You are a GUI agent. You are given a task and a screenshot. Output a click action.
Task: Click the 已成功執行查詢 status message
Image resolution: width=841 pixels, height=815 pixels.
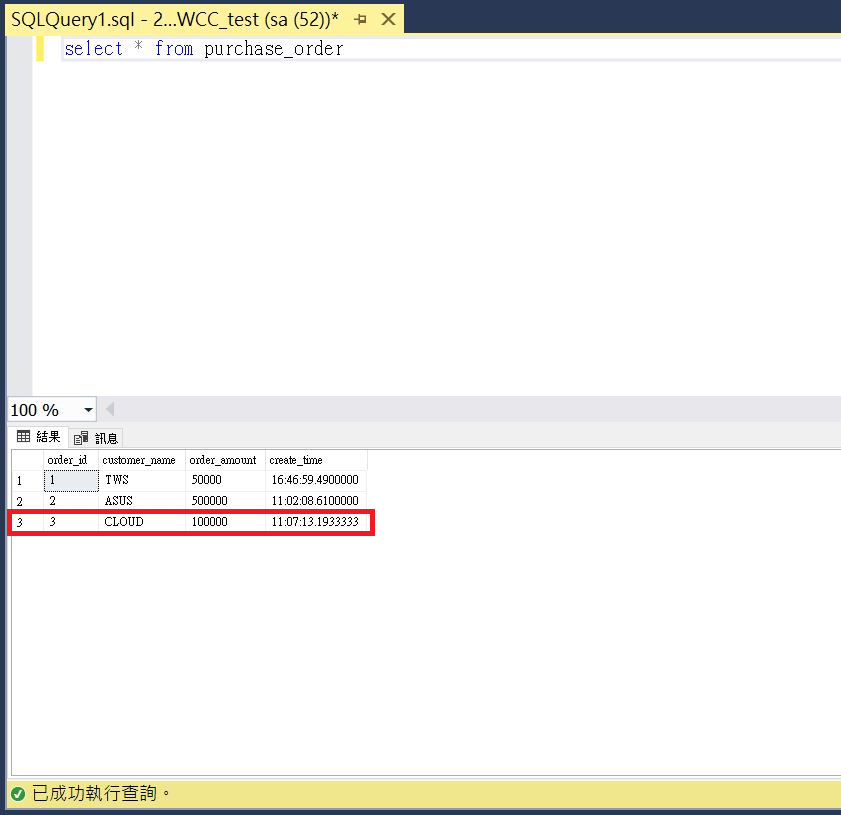[x=101, y=793]
